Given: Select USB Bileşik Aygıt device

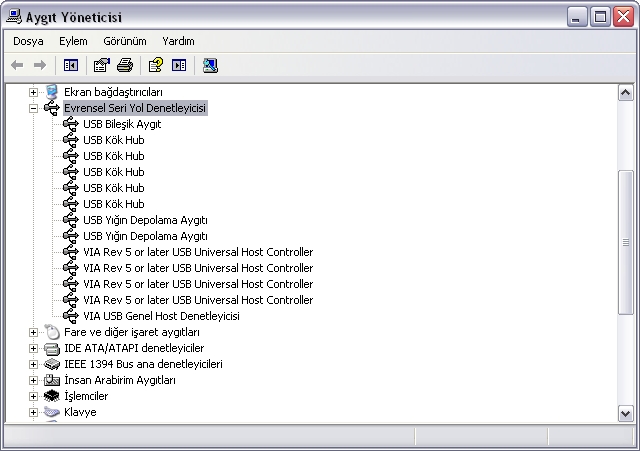Looking at the screenshot, I should [121, 124].
